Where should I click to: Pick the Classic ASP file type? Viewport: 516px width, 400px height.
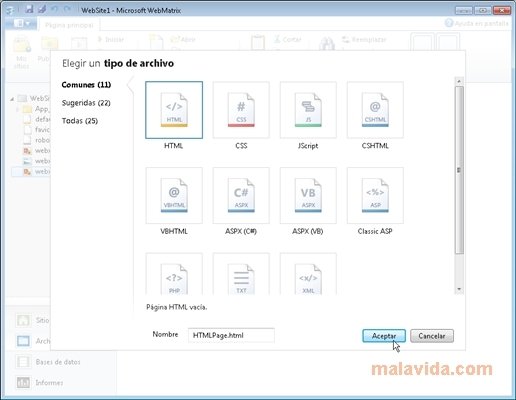pyautogui.click(x=375, y=196)
